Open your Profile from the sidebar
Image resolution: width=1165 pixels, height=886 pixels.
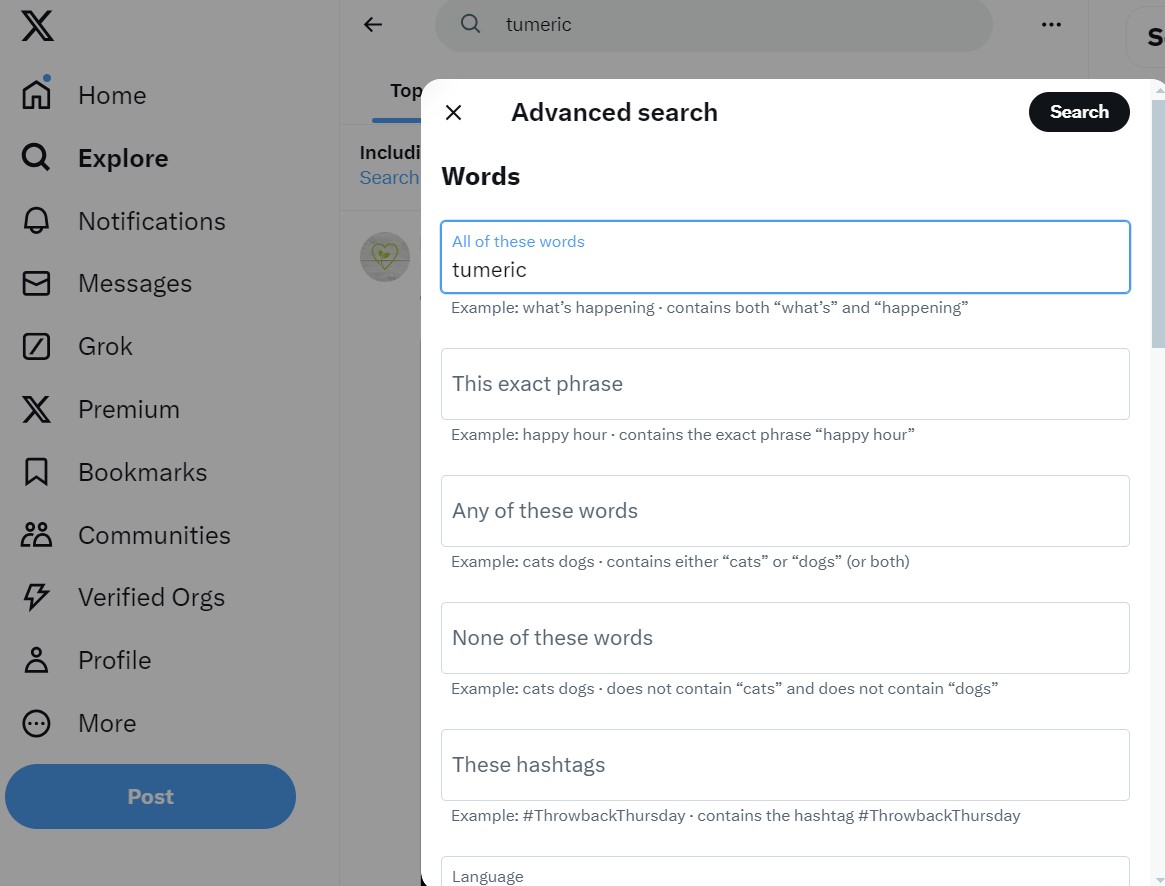coord(35,660)
